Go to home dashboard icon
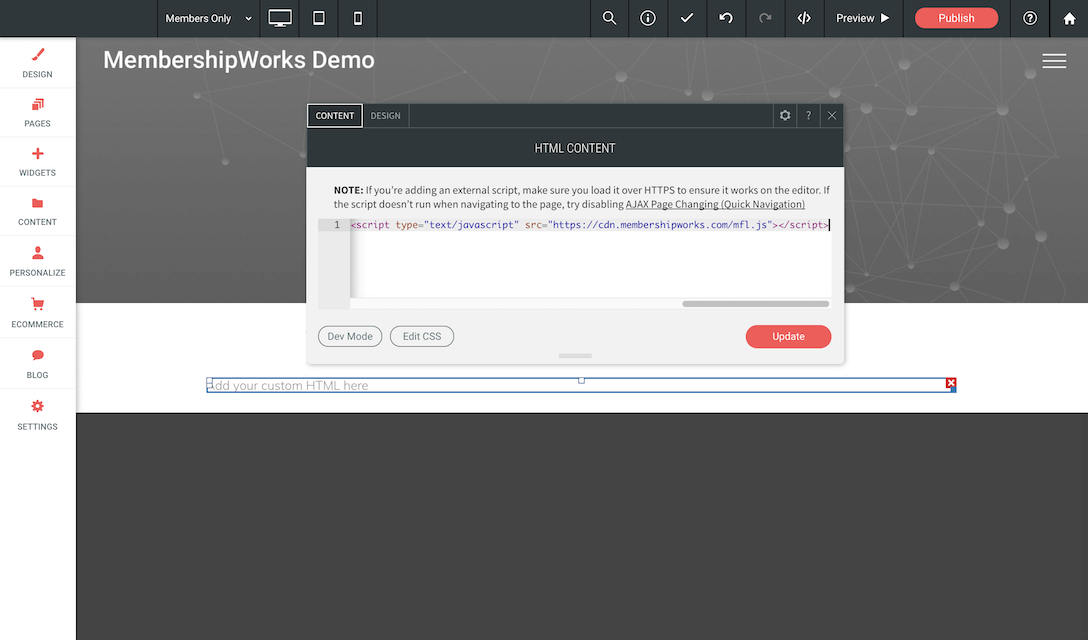This screenshot has height=640, width=1088. [x=1069, y=18]
